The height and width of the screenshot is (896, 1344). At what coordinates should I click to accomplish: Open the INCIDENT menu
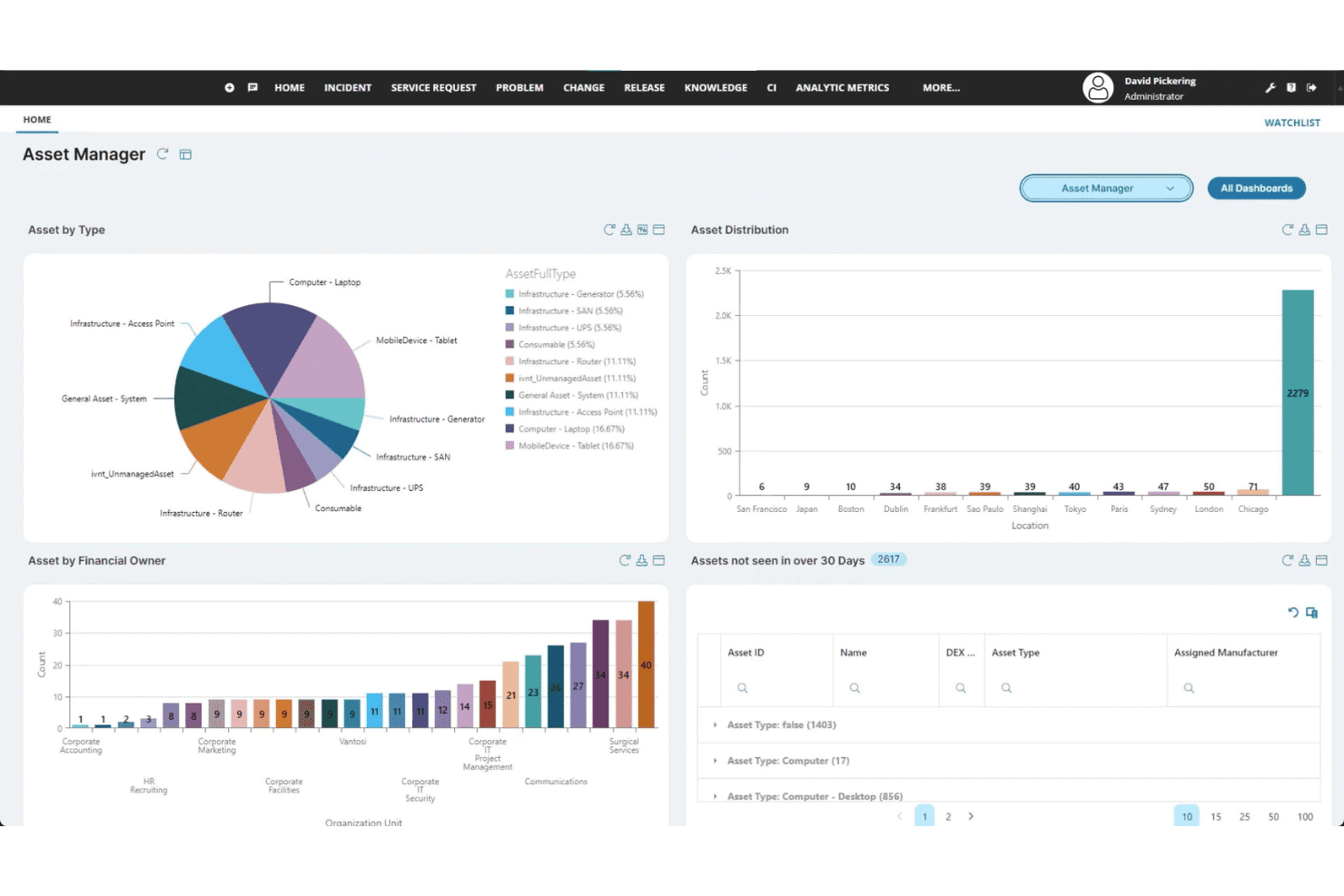pos(348,88)
